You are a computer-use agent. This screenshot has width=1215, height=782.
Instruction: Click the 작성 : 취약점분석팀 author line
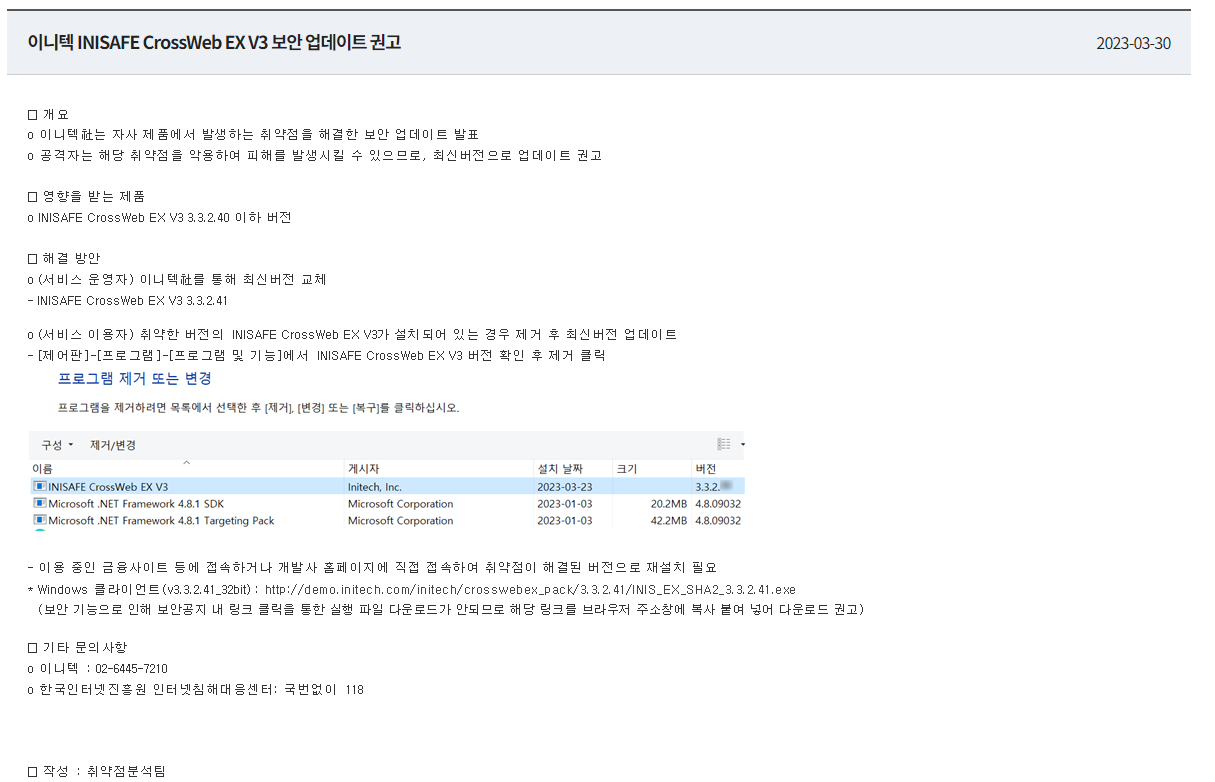(x=97, y=771)
